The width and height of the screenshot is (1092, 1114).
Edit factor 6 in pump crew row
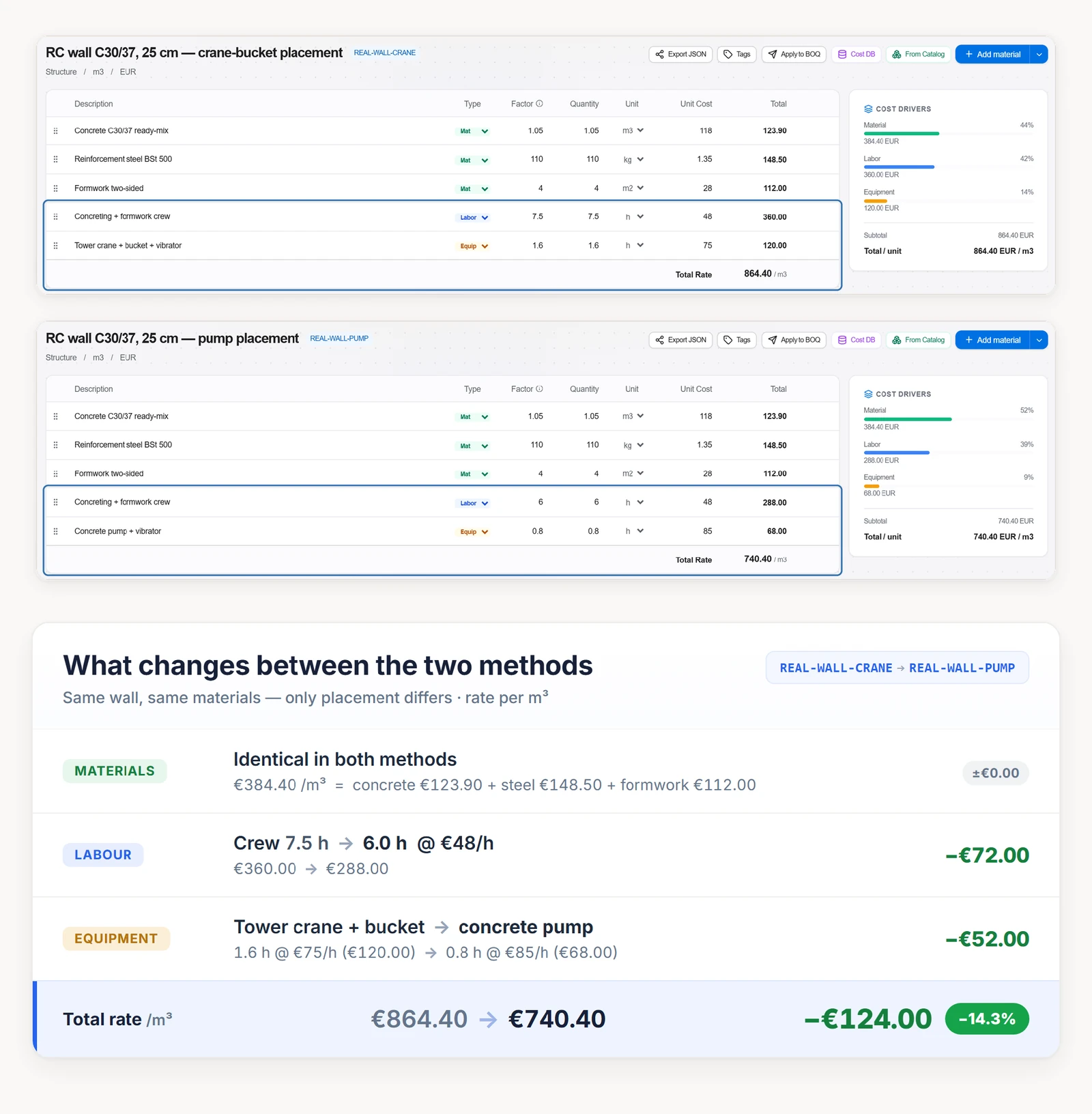click(541, 502)
